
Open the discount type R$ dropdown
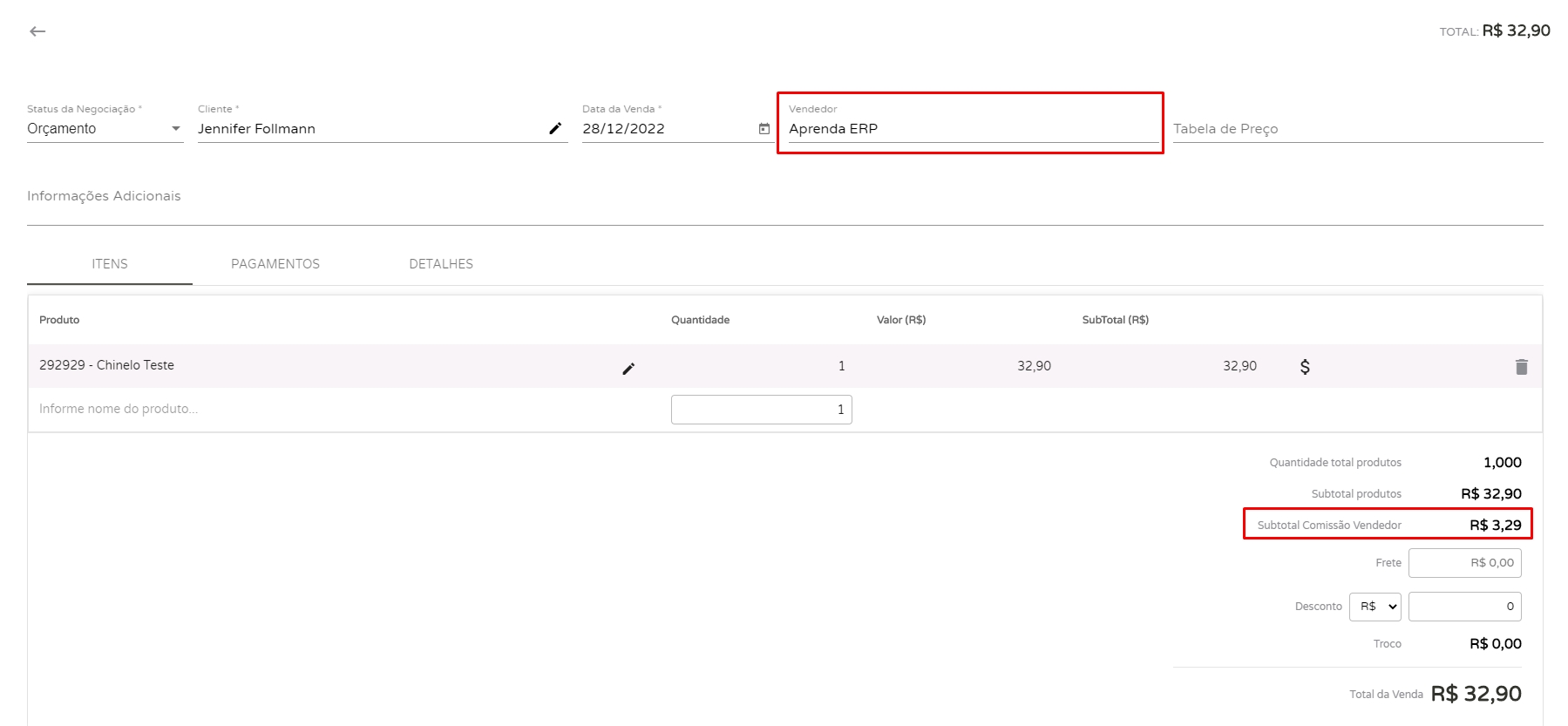click(1375, 607)
